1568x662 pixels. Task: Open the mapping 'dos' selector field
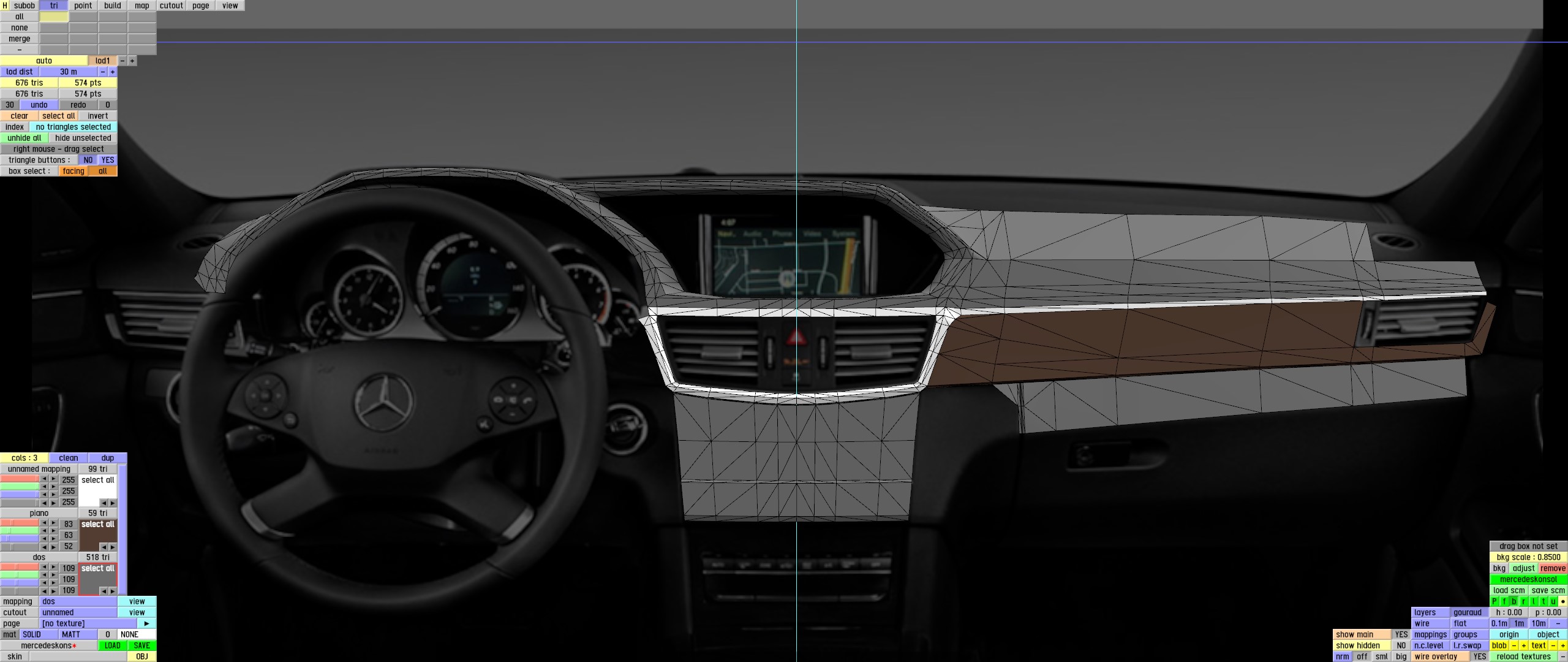pos(78,601)
